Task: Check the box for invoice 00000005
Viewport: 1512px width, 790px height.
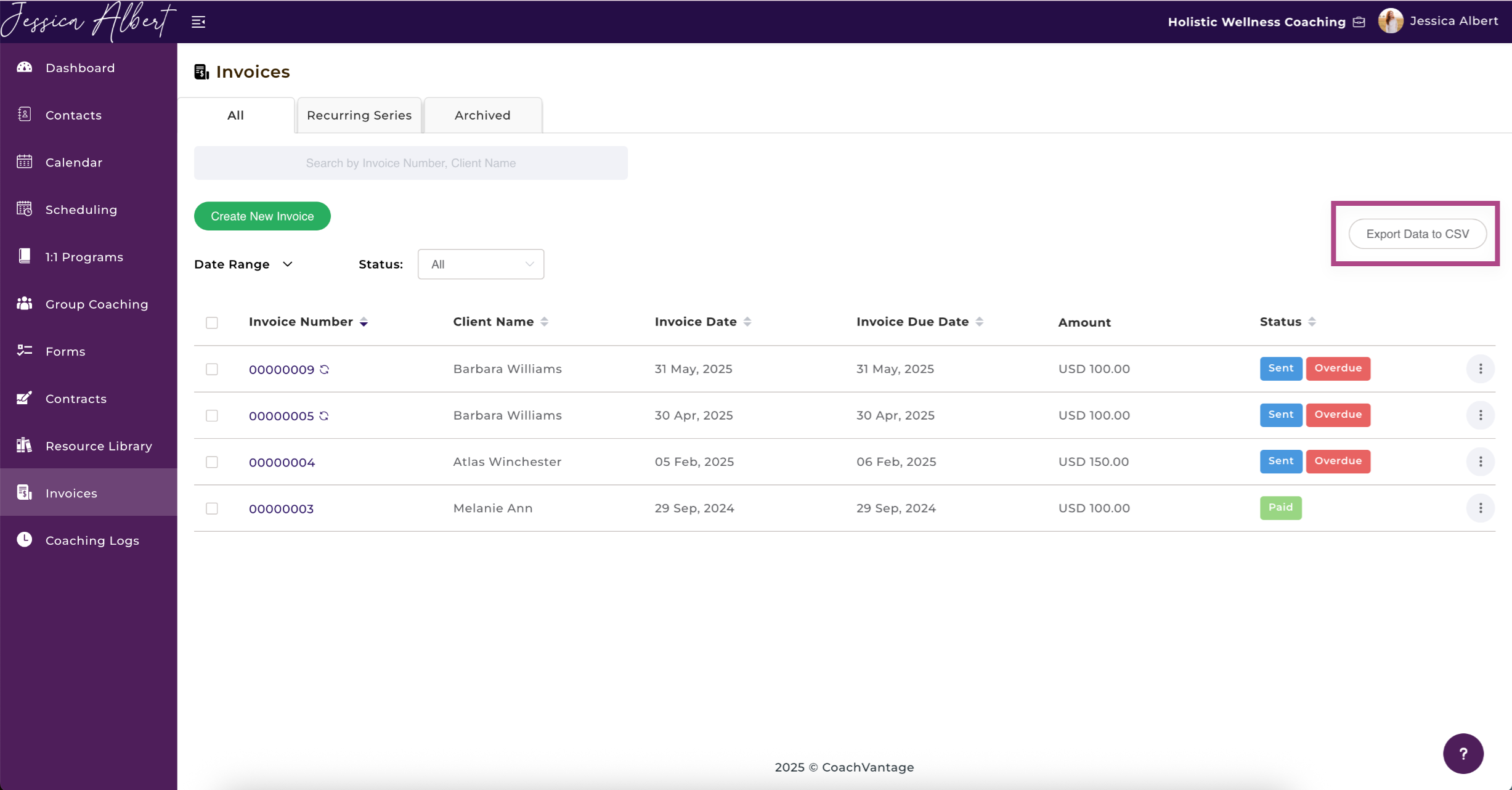Action: point(212,415)
